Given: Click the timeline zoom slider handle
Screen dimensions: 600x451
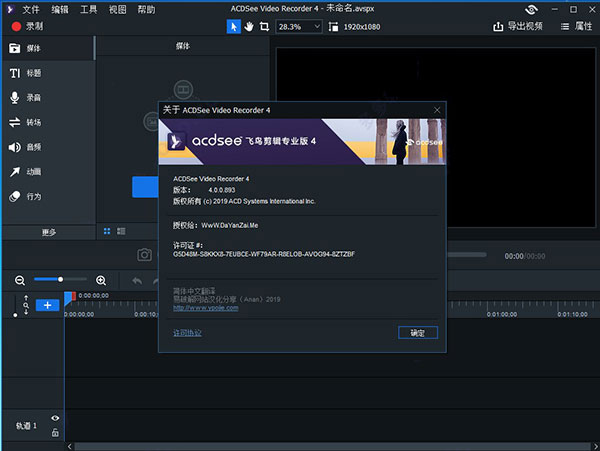Looking at the screenshot, I should click(61, 280).
